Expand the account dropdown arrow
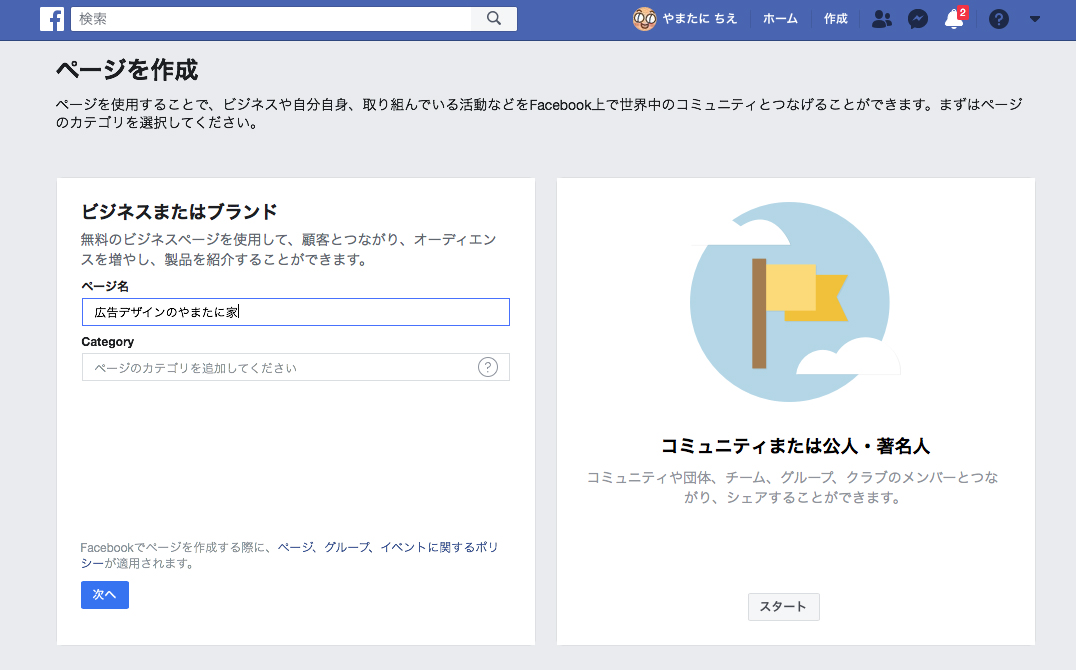The image size is (1076, 670). coord(1035,19)
